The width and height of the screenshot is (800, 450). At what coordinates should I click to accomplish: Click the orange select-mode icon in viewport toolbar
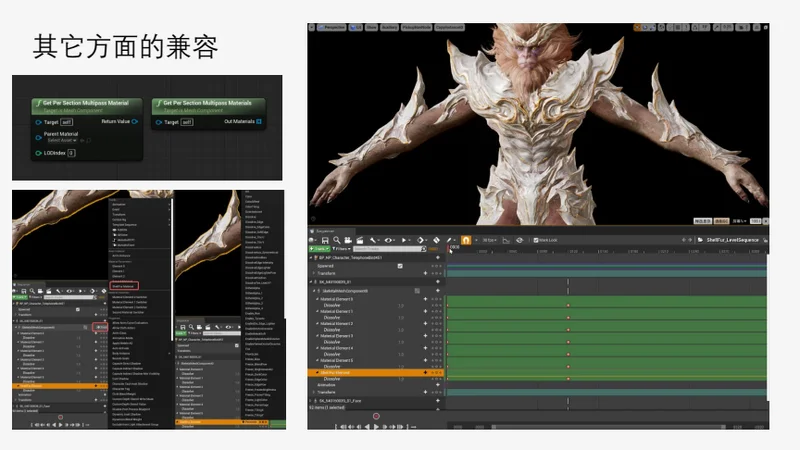click(x=637, y=28)
